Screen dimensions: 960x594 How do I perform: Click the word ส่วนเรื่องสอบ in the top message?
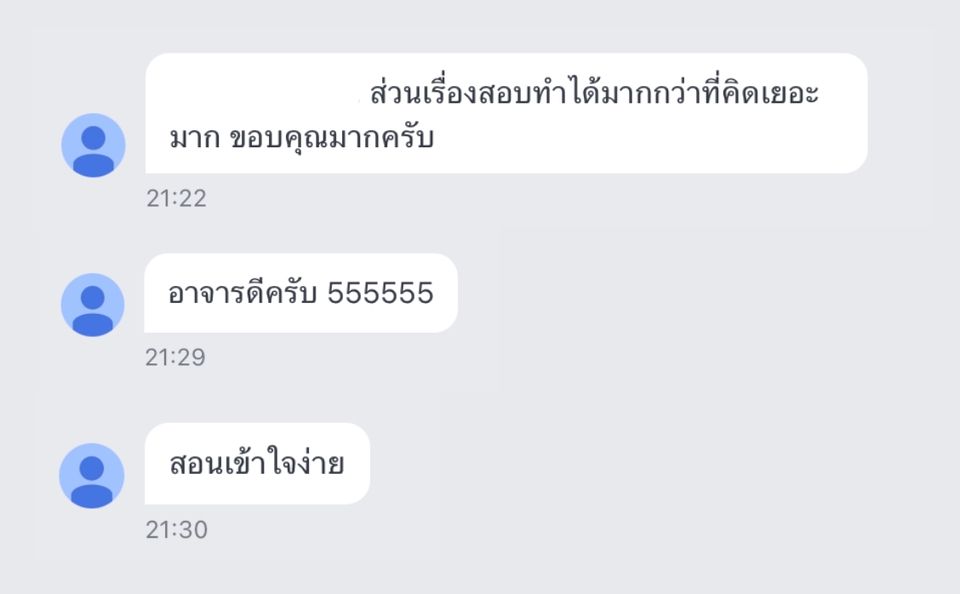coord(451,92)
